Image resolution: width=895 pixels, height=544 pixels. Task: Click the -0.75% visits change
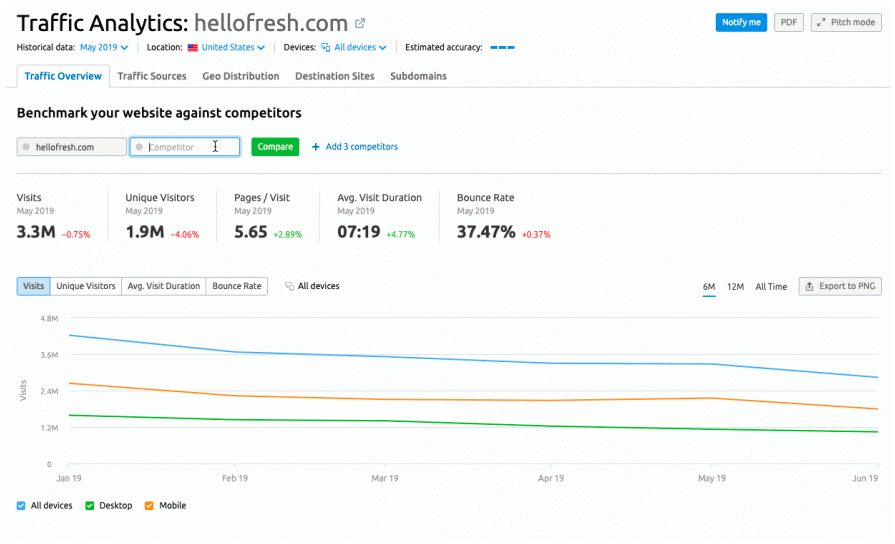click(x=76, y=235)
